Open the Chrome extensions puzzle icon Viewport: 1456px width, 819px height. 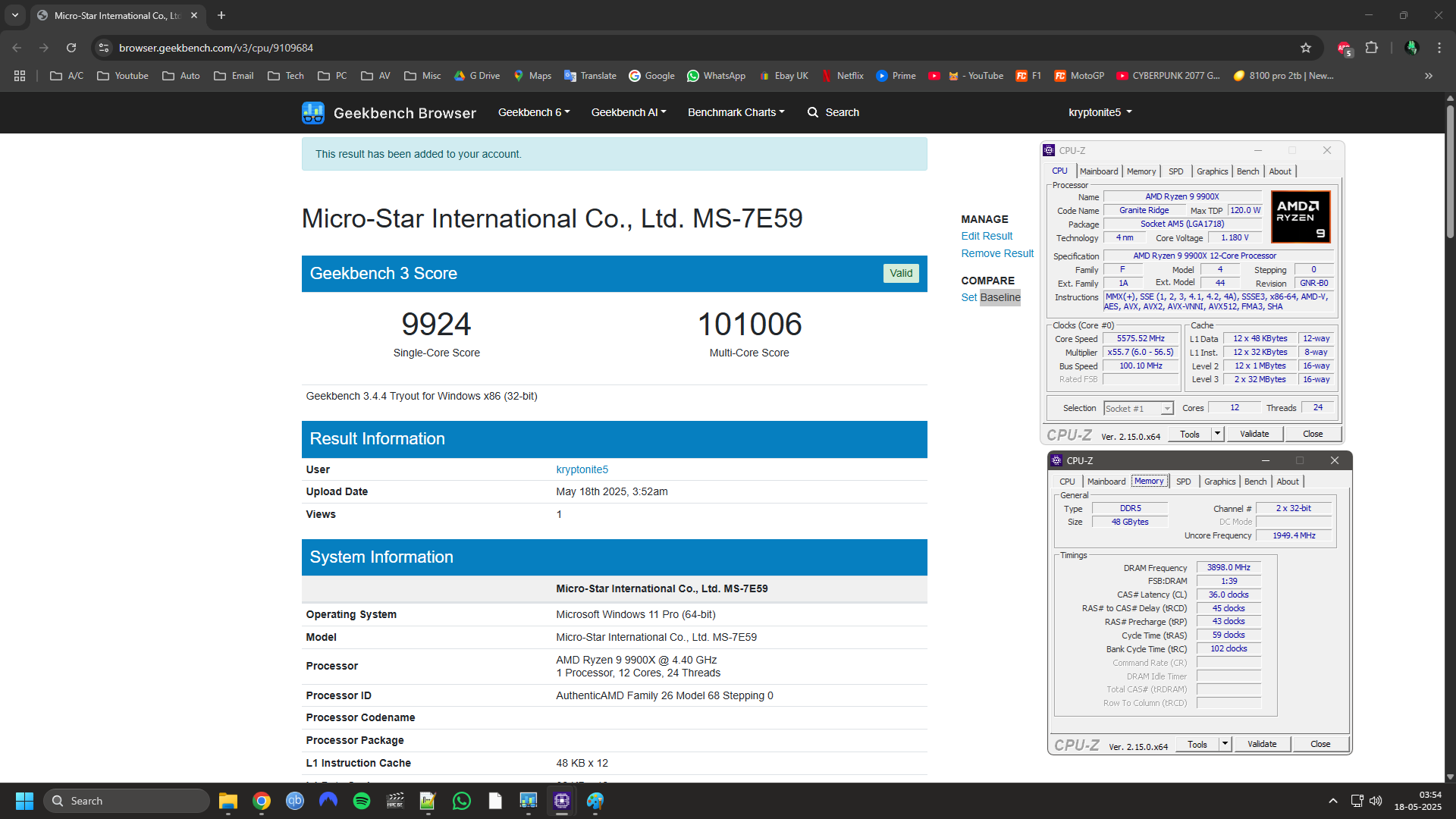(x=1371, y=48)
